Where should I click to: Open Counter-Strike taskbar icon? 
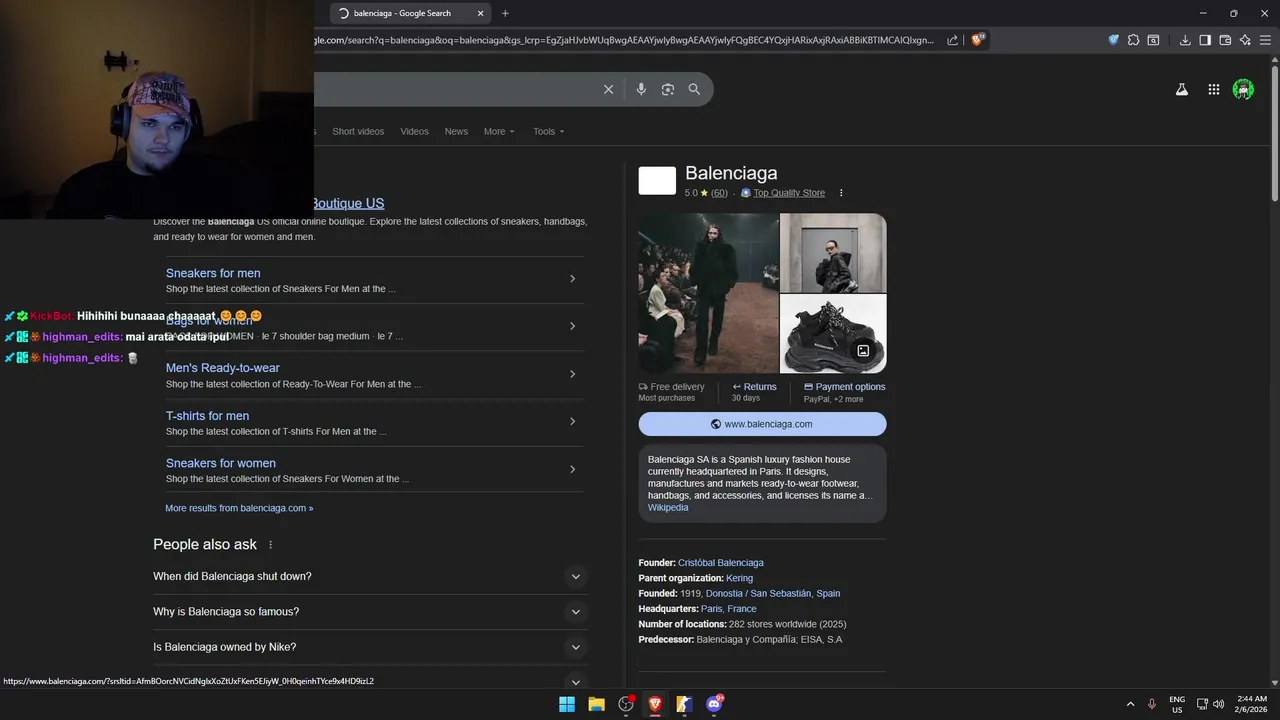point(684,704)
